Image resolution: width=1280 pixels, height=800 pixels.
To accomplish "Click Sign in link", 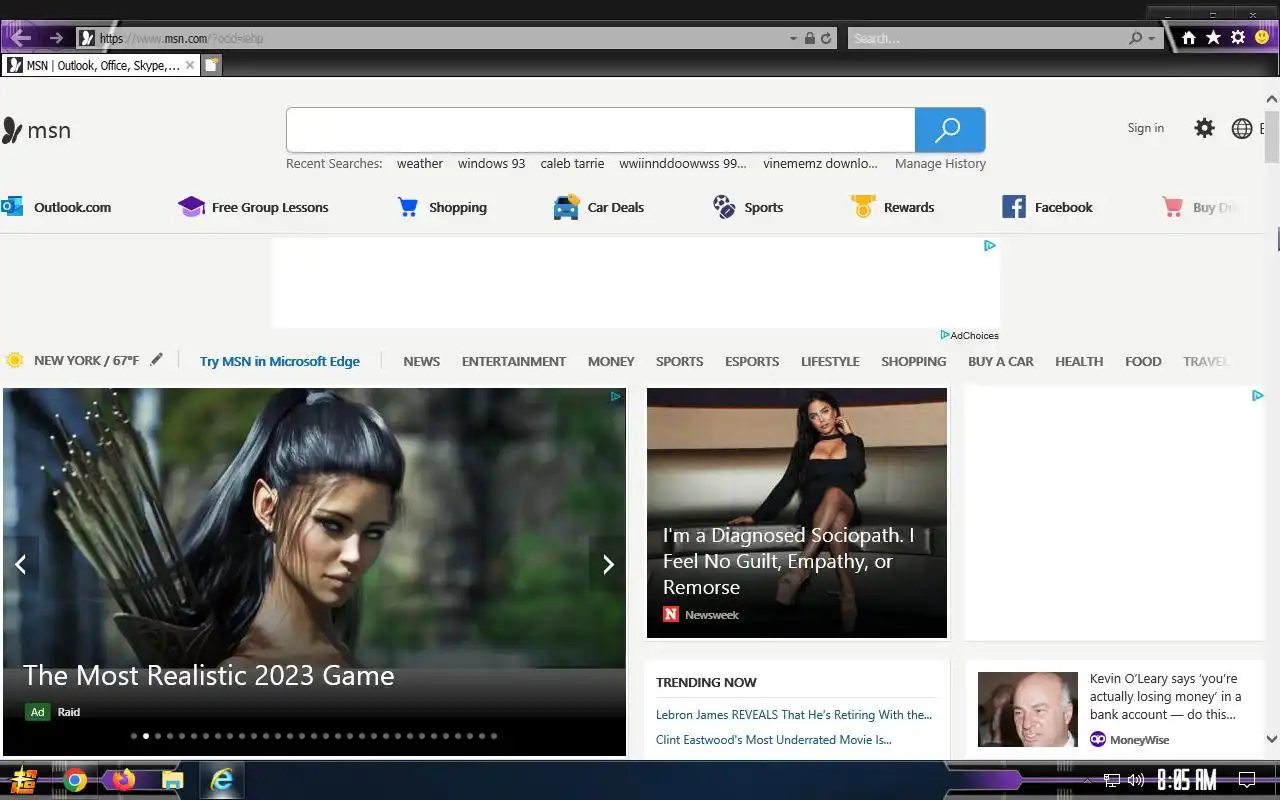I will point(1146,128).
